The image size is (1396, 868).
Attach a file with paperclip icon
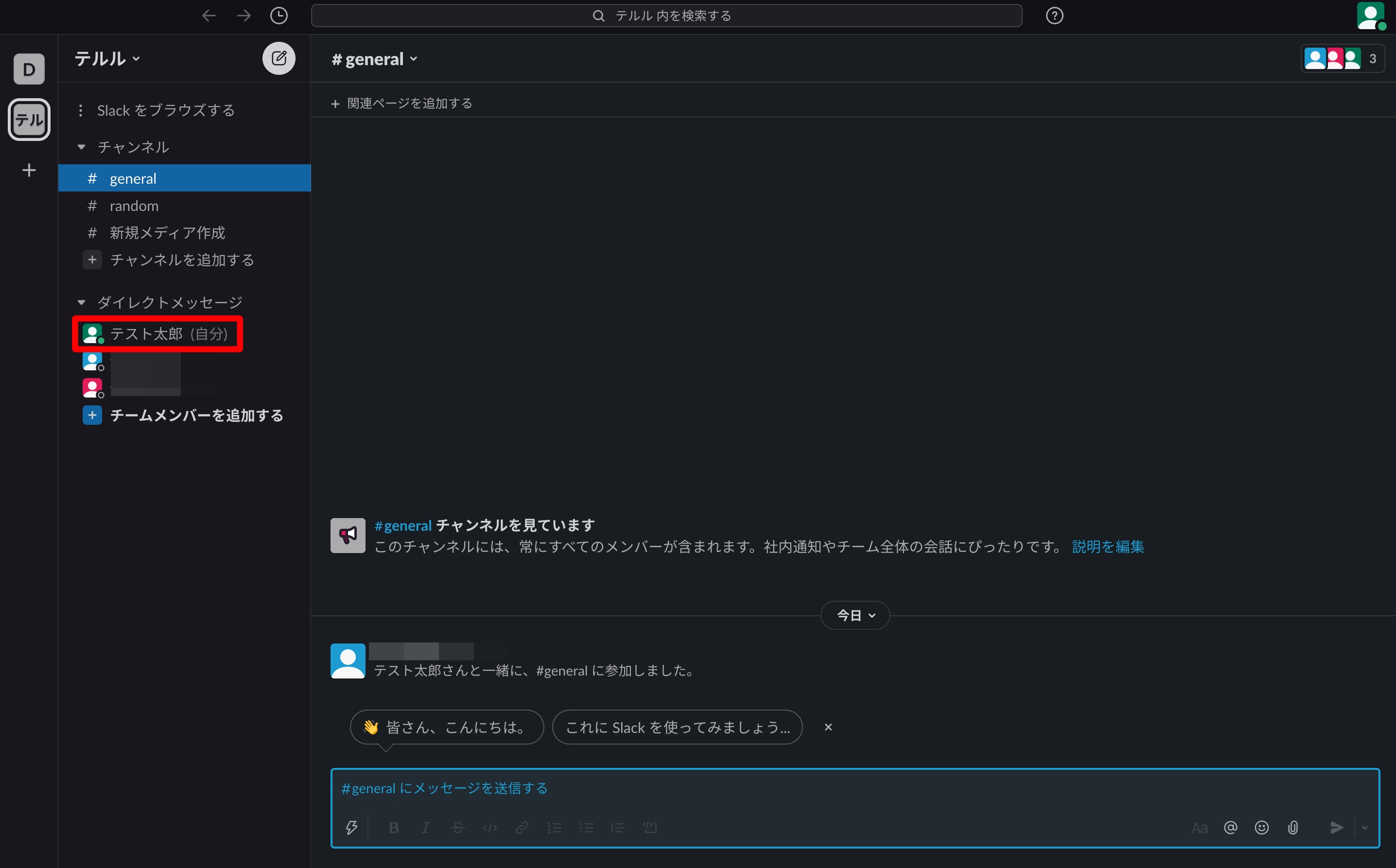tap(1292, 827)
